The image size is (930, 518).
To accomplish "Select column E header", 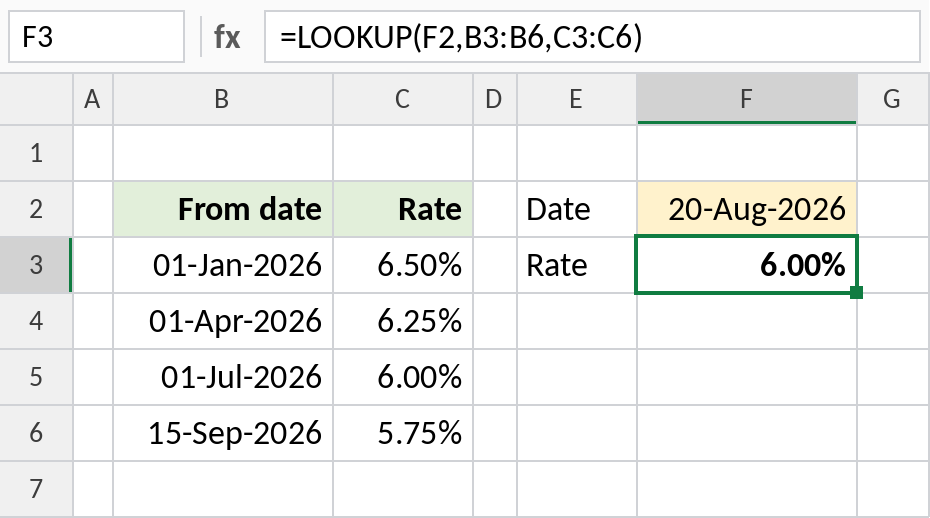I will pos(577,99).
